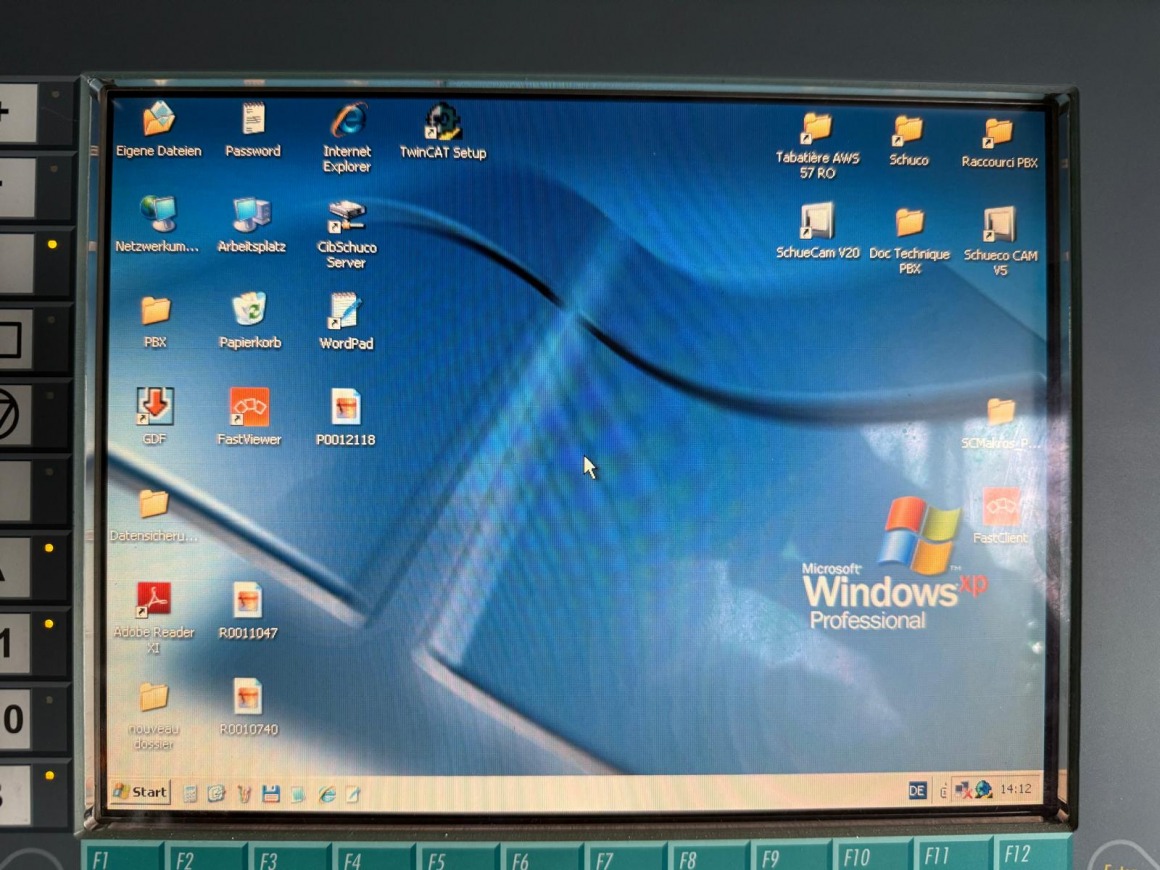Click the DE language indicator in taskbar
1160x870 pixels.
917,790
